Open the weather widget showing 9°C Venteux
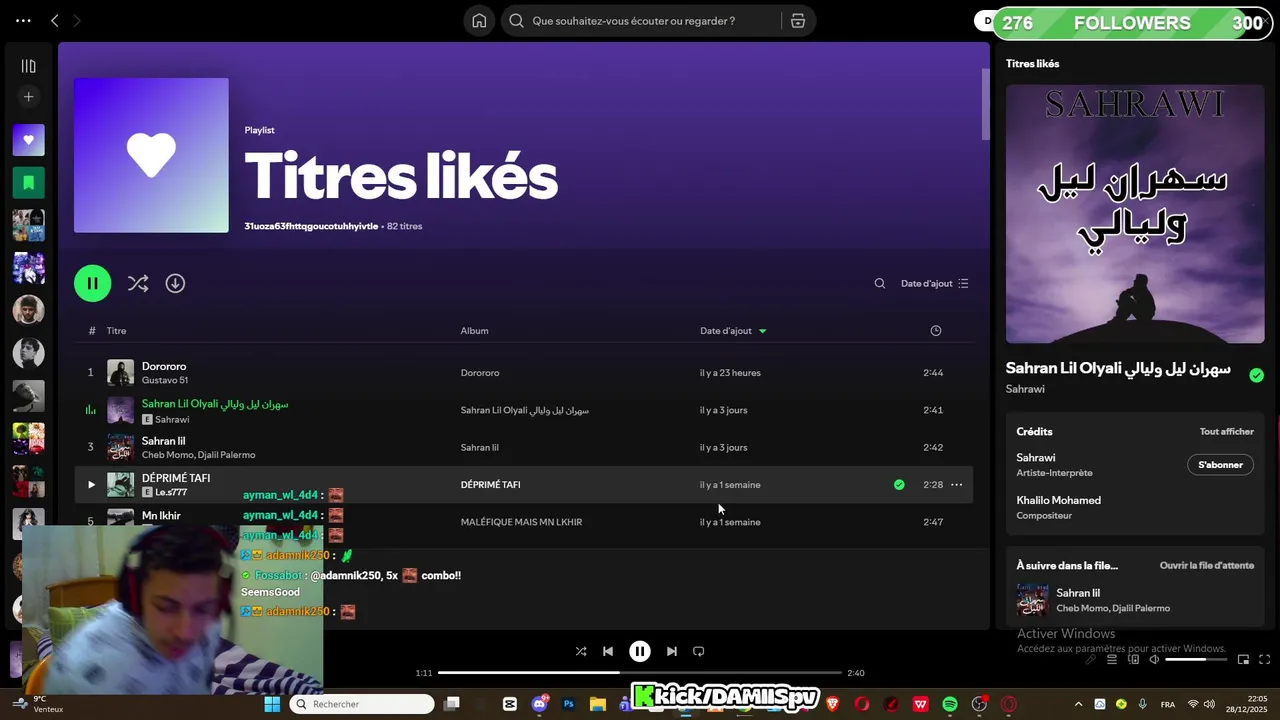1280x720 pixels. [38, 704]
